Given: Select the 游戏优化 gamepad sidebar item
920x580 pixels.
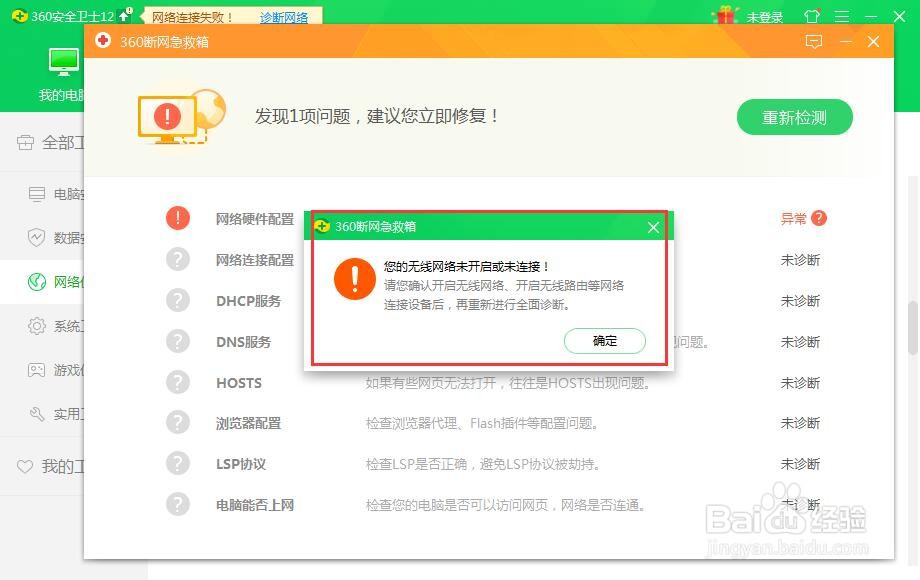Looking at the screenshot, I should 56,370.
